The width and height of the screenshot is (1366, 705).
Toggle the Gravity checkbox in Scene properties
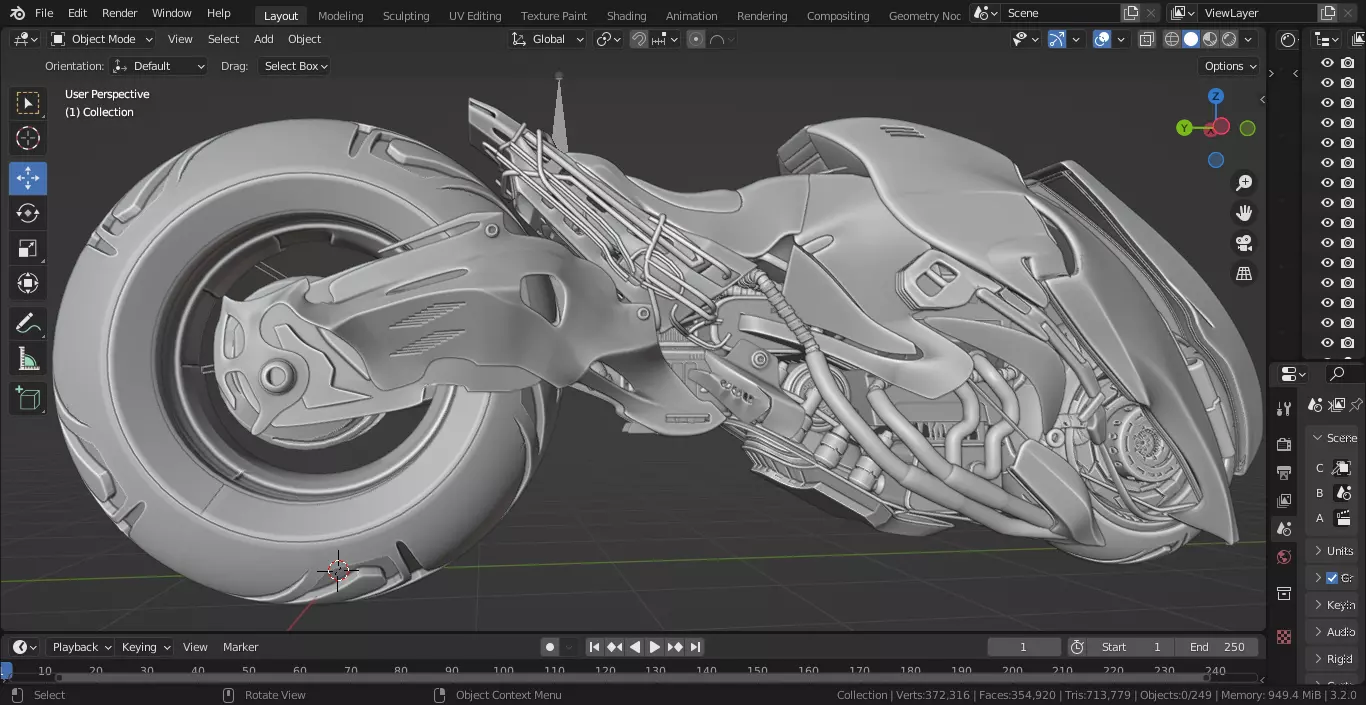click(x=1332, y=578)
